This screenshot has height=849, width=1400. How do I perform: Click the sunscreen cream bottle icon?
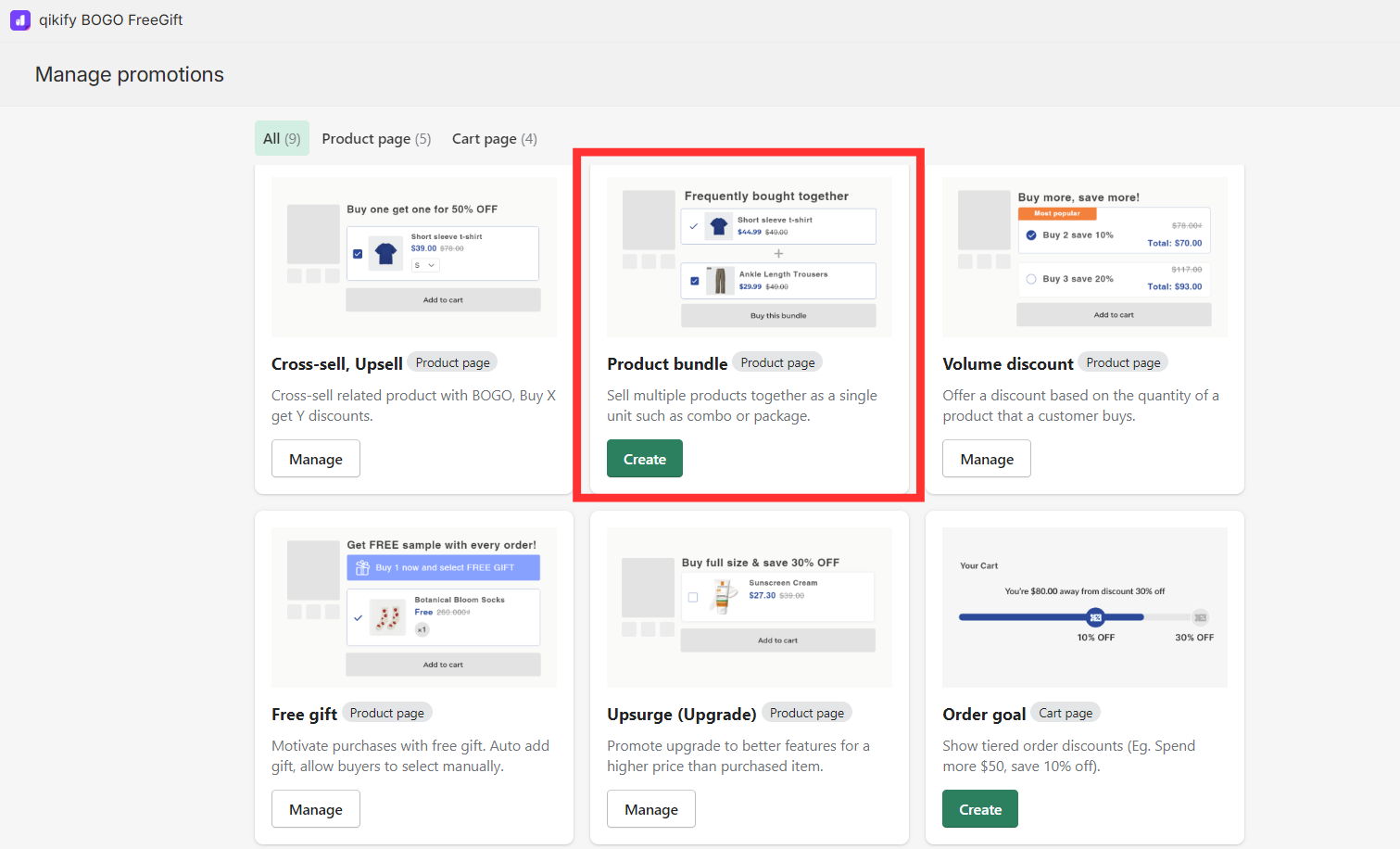tap(723, 597)
